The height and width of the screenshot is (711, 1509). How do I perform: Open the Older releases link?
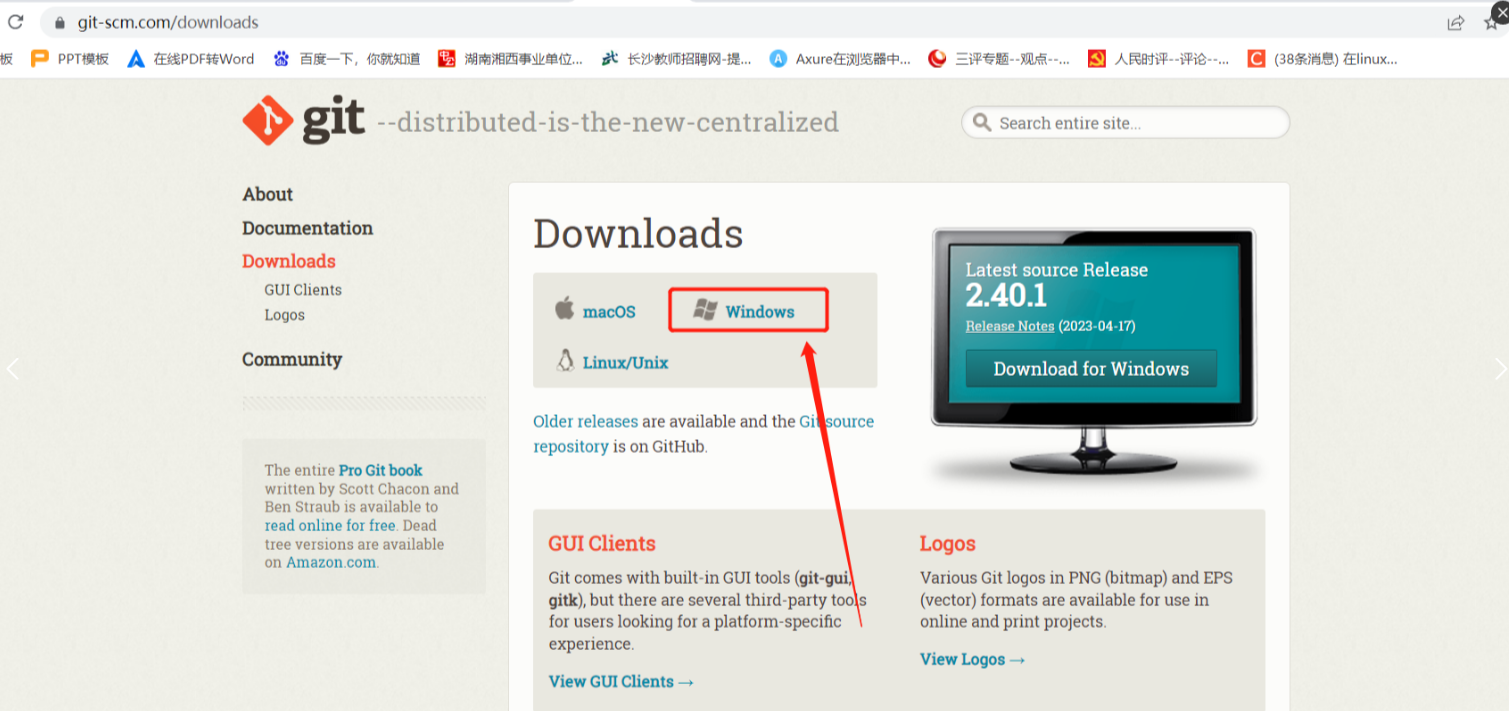(x=585, y=422)
